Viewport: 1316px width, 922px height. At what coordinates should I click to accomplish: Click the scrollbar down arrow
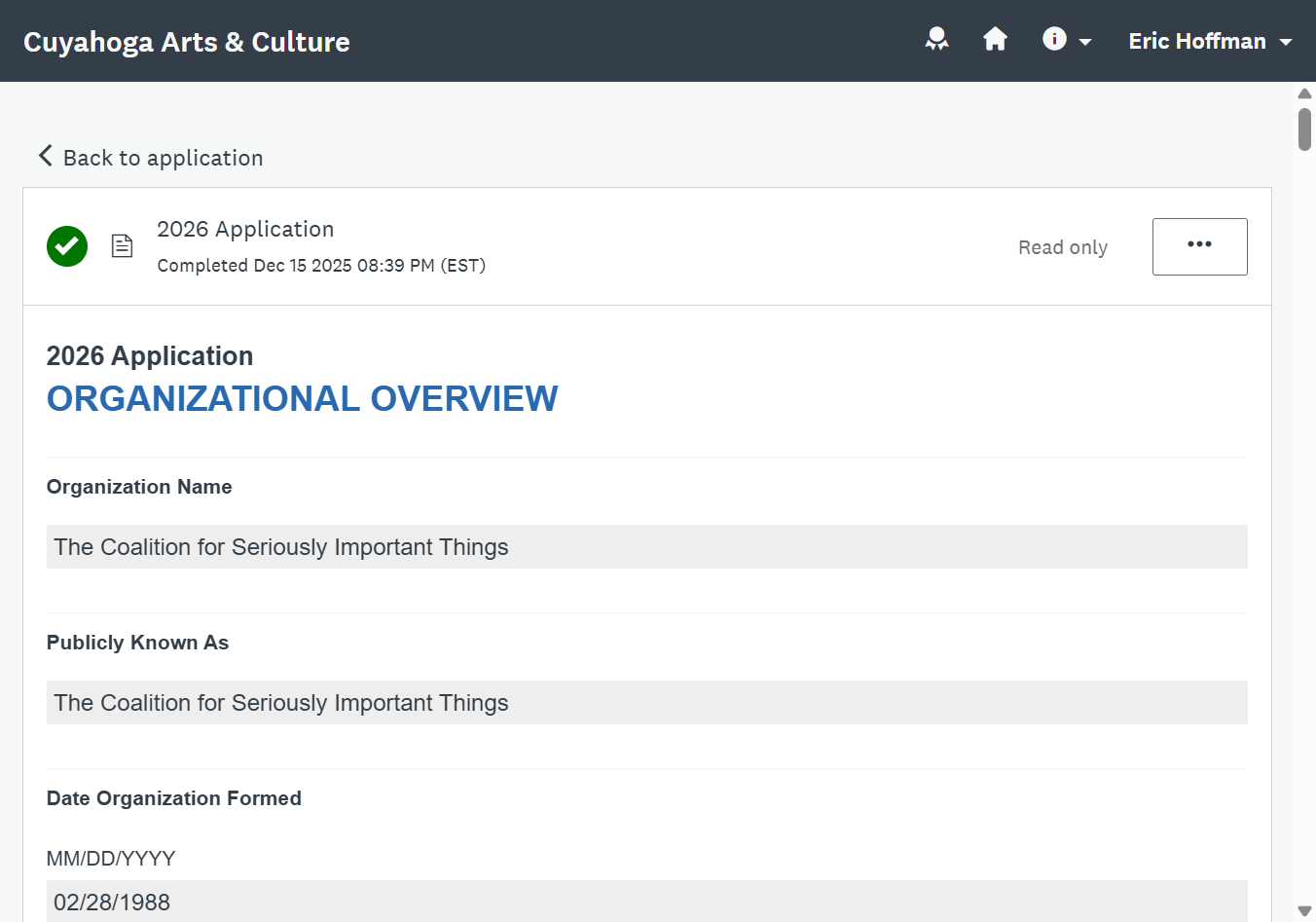click(x=1304, y=911)
